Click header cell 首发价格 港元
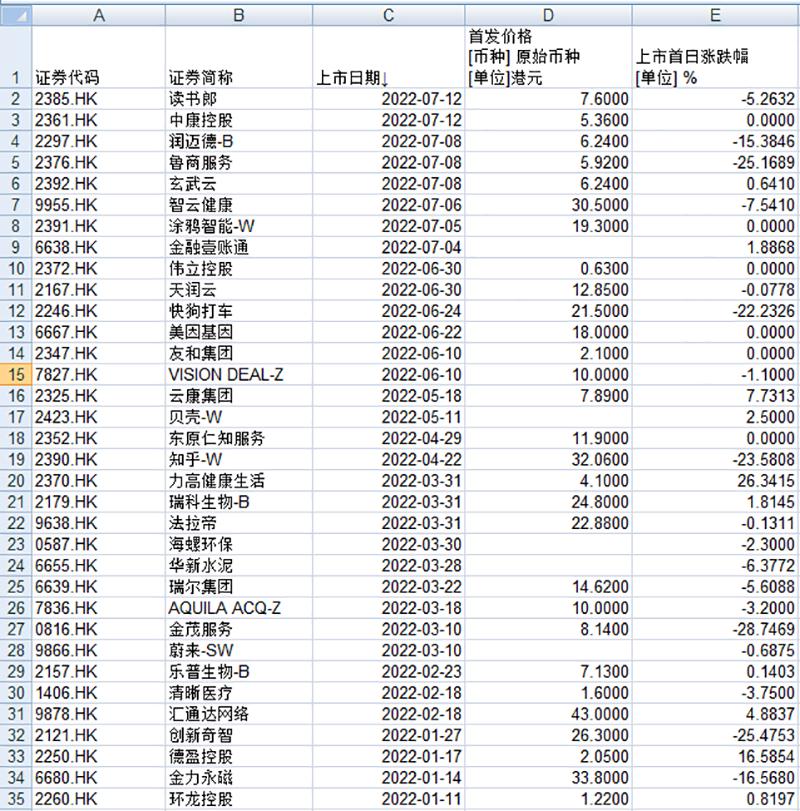The image size is (800, 811). pos(548,57)
